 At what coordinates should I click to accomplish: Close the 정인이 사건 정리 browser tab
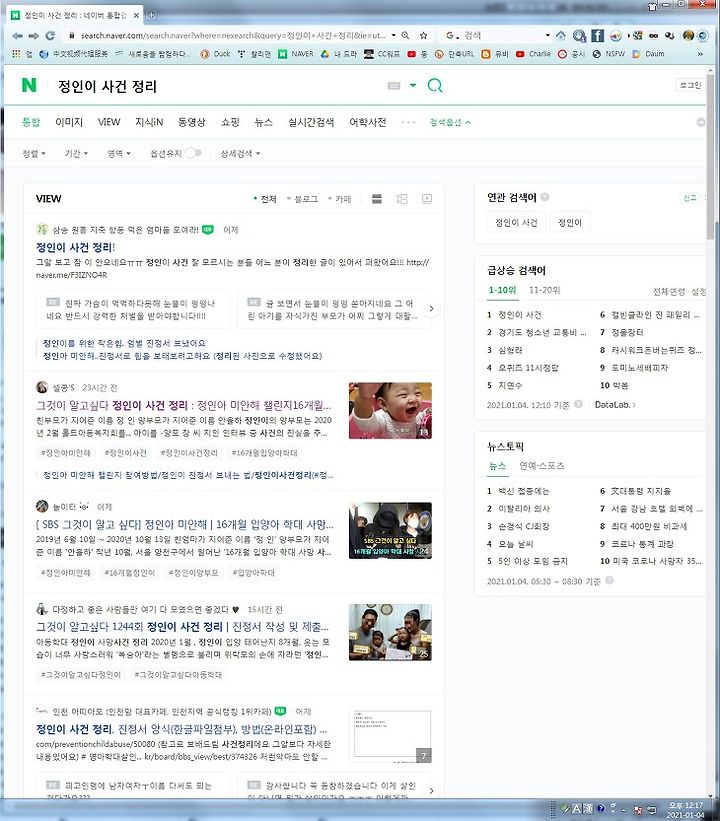point(136,16)
